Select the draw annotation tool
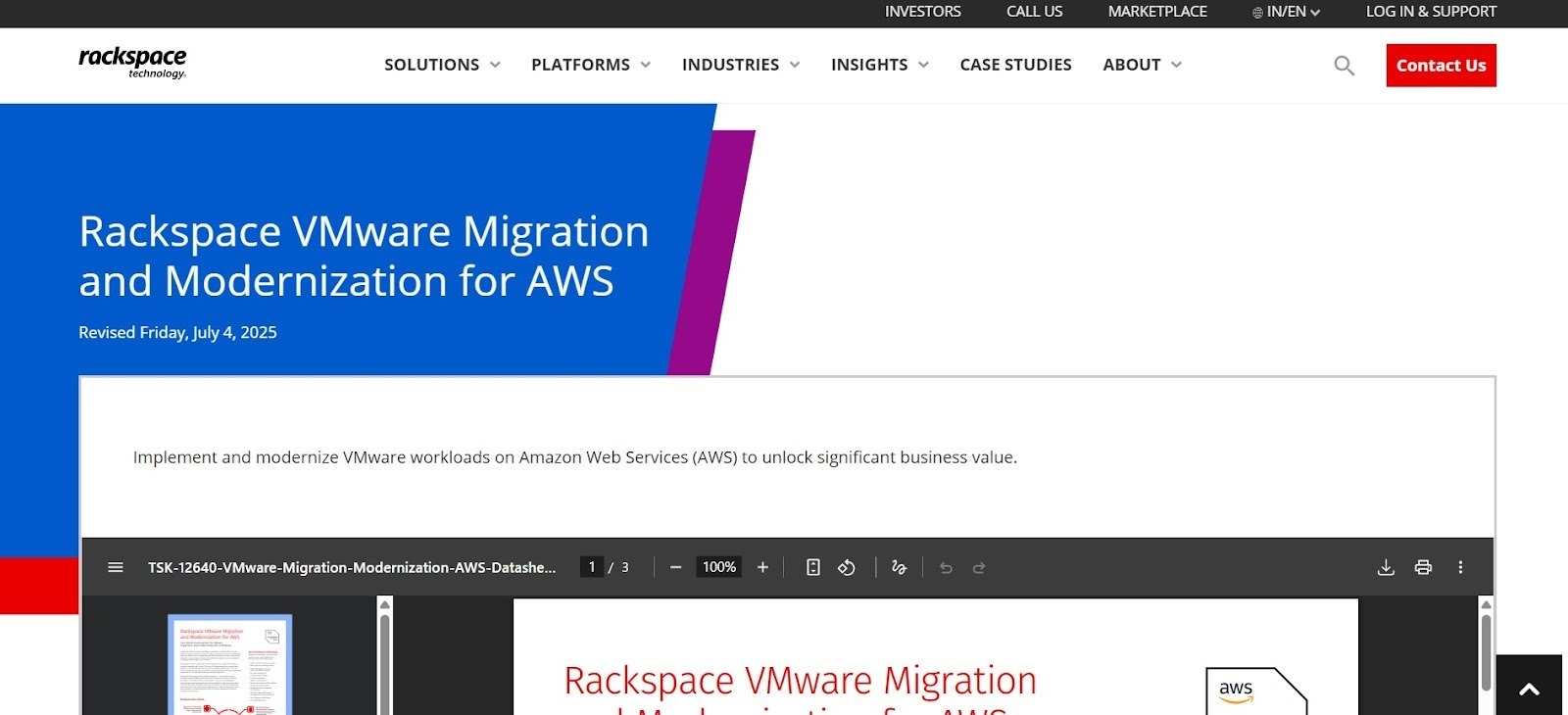This screenshot has width=1568, height=715. [899, 567]
